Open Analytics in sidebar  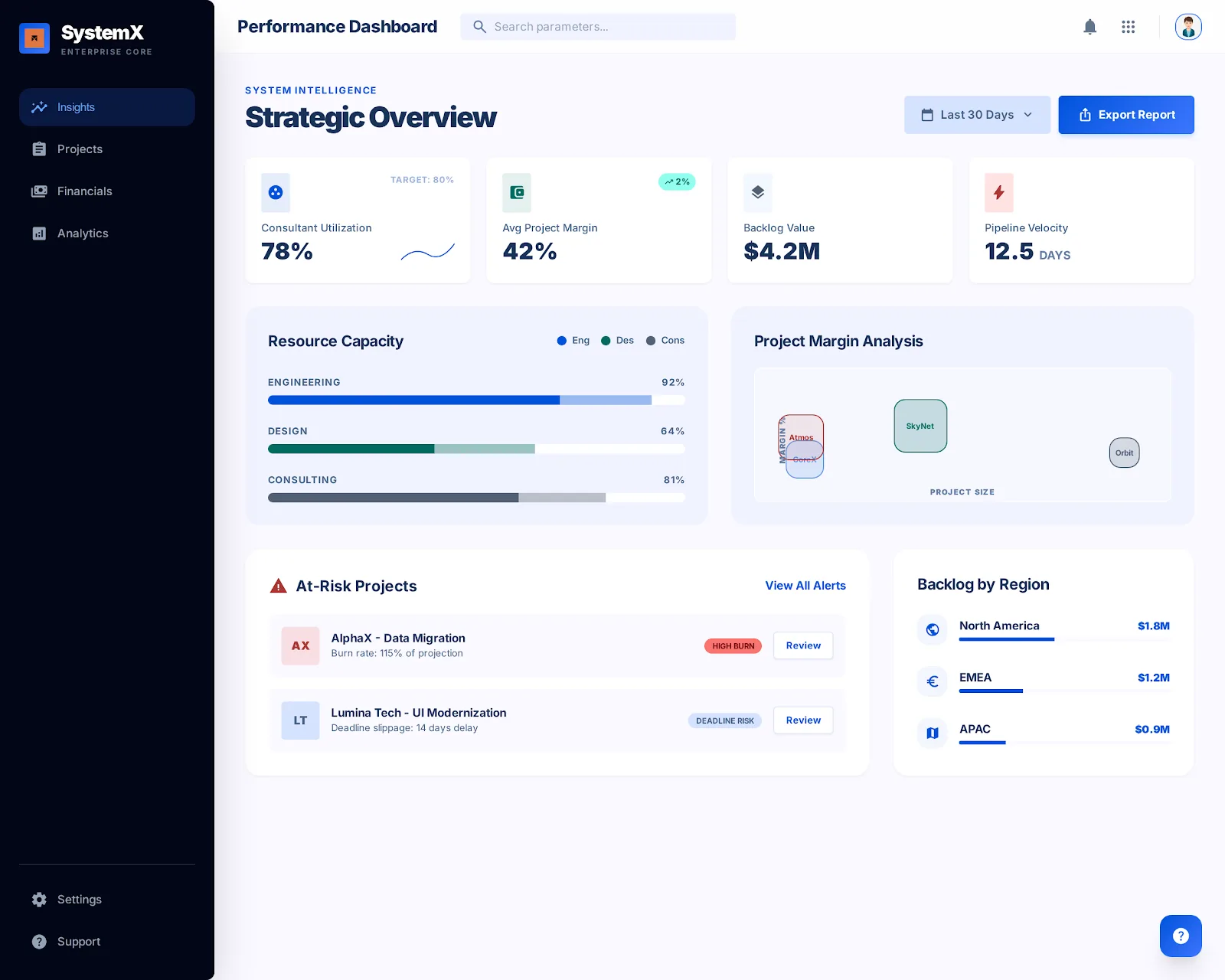(x=107, y=234)
